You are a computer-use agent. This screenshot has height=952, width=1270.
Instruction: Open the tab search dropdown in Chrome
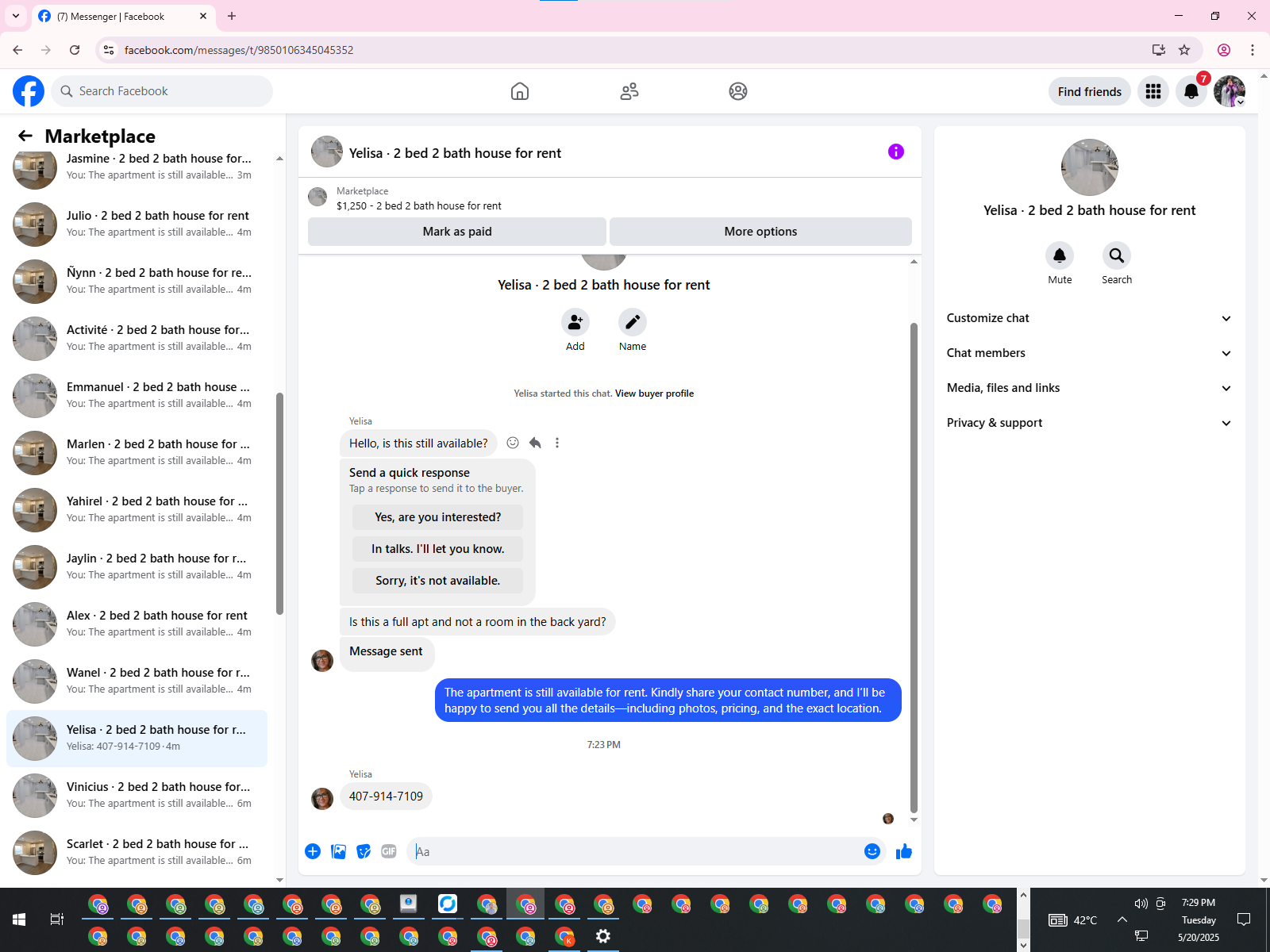(16, 16)
